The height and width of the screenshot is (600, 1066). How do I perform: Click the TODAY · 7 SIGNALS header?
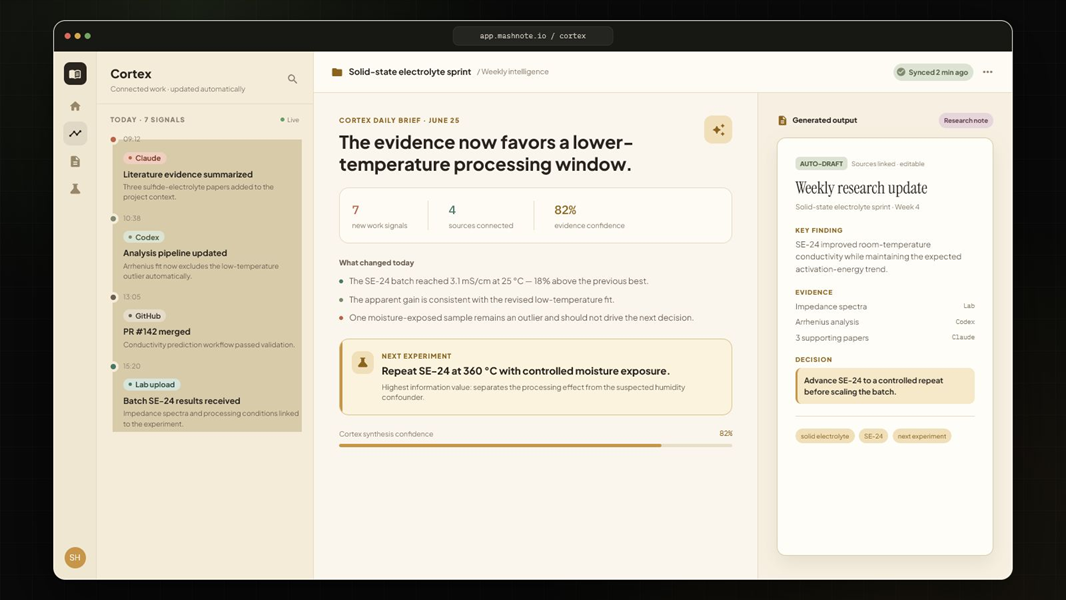pos(148,120)
